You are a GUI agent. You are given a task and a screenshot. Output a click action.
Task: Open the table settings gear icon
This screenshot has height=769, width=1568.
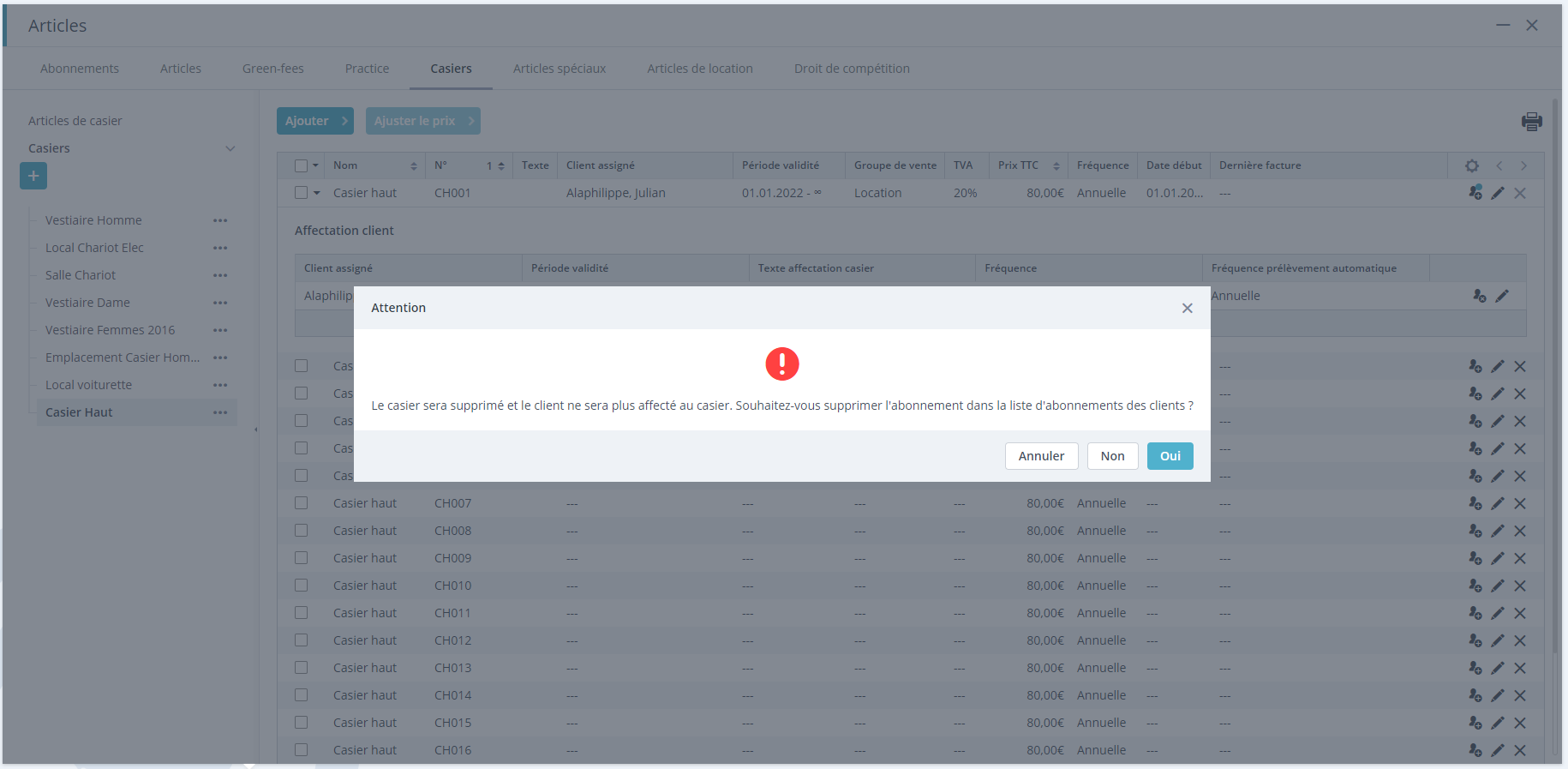[1471, 165]
